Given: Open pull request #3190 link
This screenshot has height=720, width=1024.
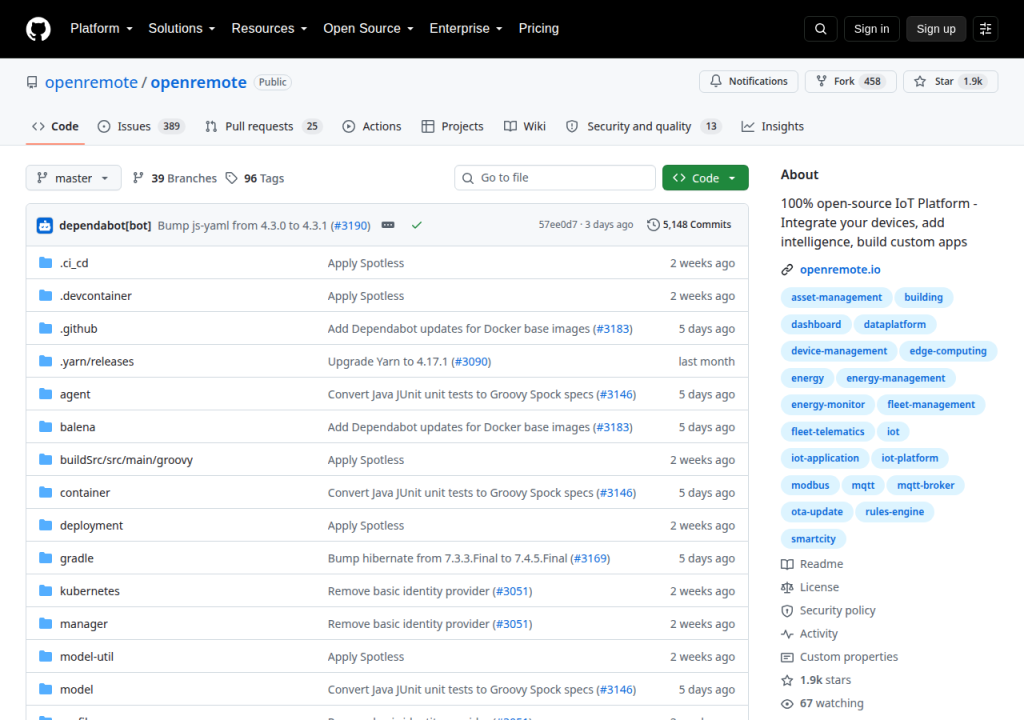Looking at the screenshot, I should click(351, 225).
